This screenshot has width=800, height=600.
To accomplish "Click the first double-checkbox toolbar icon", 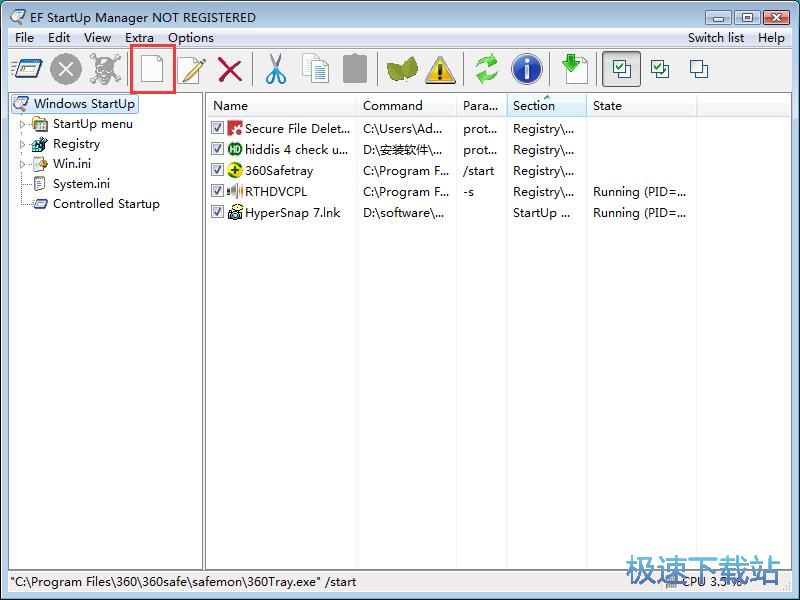I will [621, 69].
